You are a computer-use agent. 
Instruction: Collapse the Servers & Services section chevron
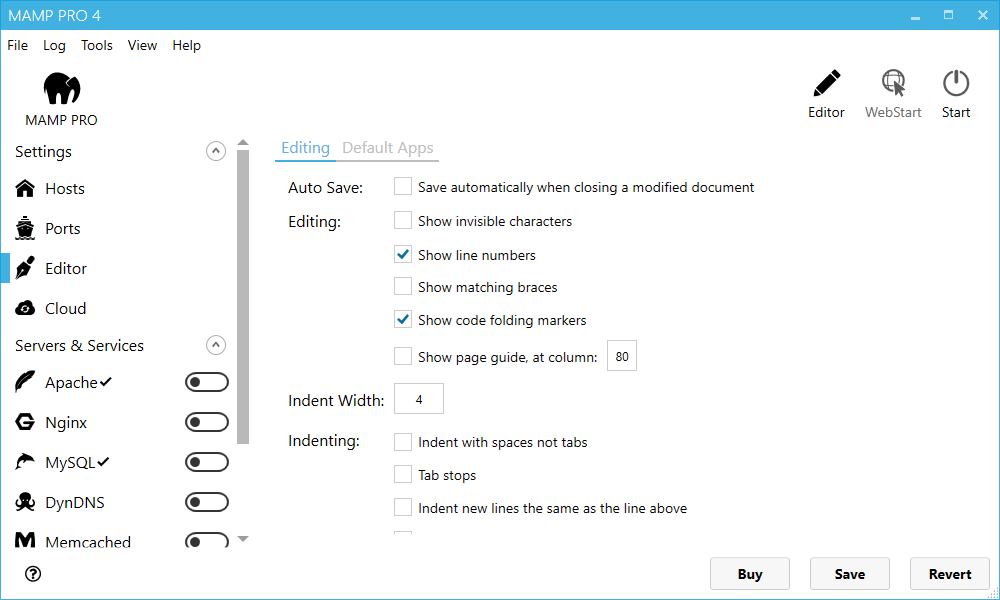(216, 345)
